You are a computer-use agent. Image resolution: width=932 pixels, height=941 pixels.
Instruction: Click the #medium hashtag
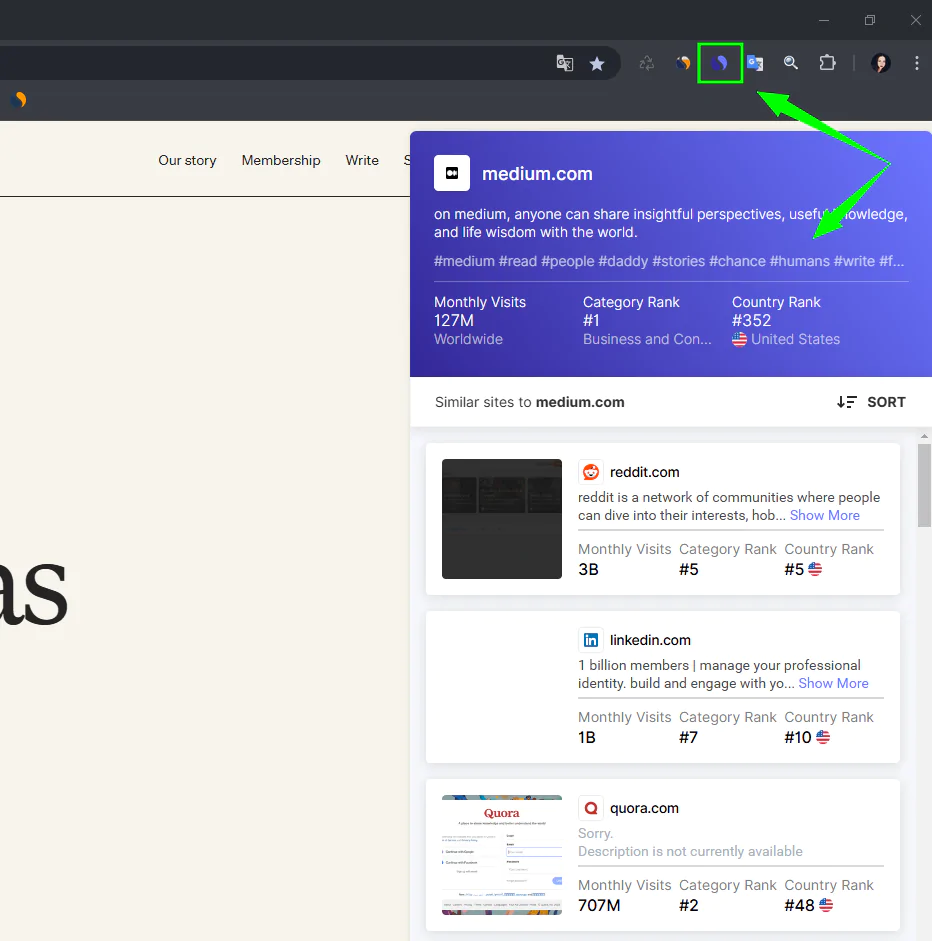coord(464,262)
